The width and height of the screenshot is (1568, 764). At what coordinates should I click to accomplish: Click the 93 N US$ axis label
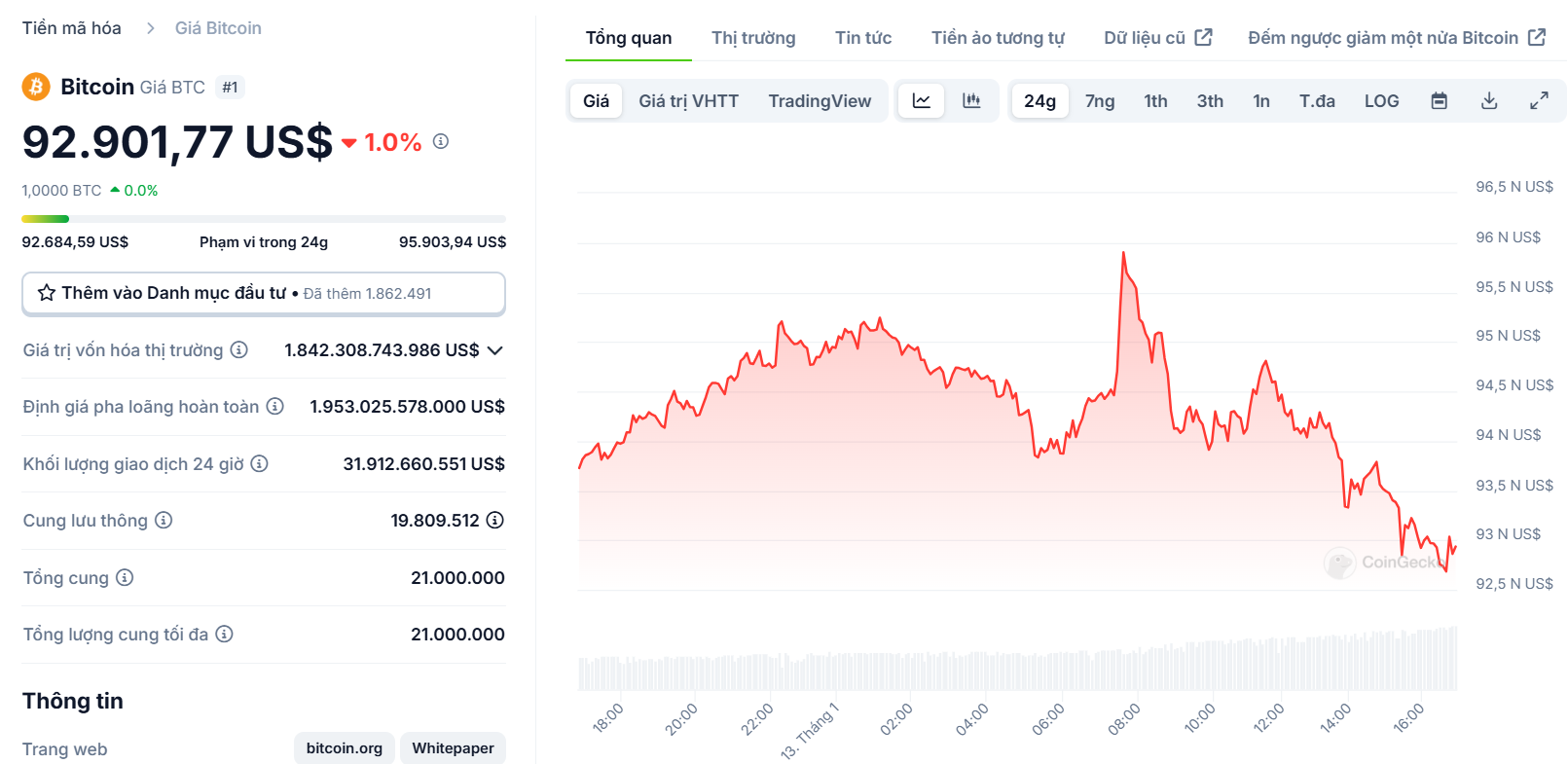point(1509,534)
